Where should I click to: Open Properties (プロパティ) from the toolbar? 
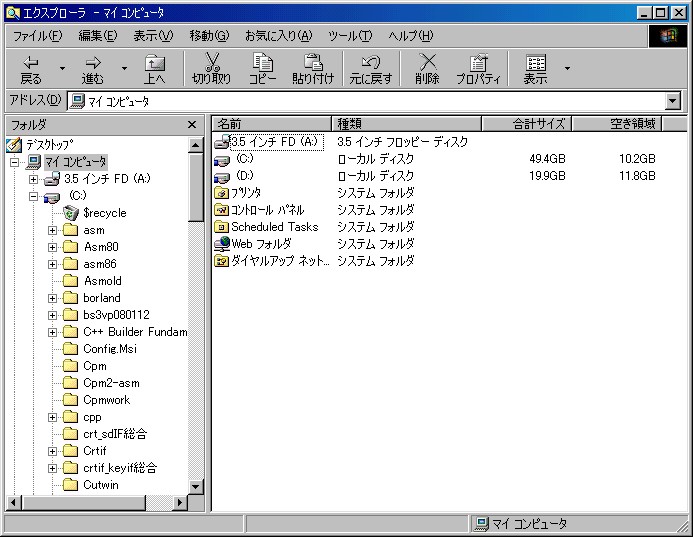click(478, 63)
